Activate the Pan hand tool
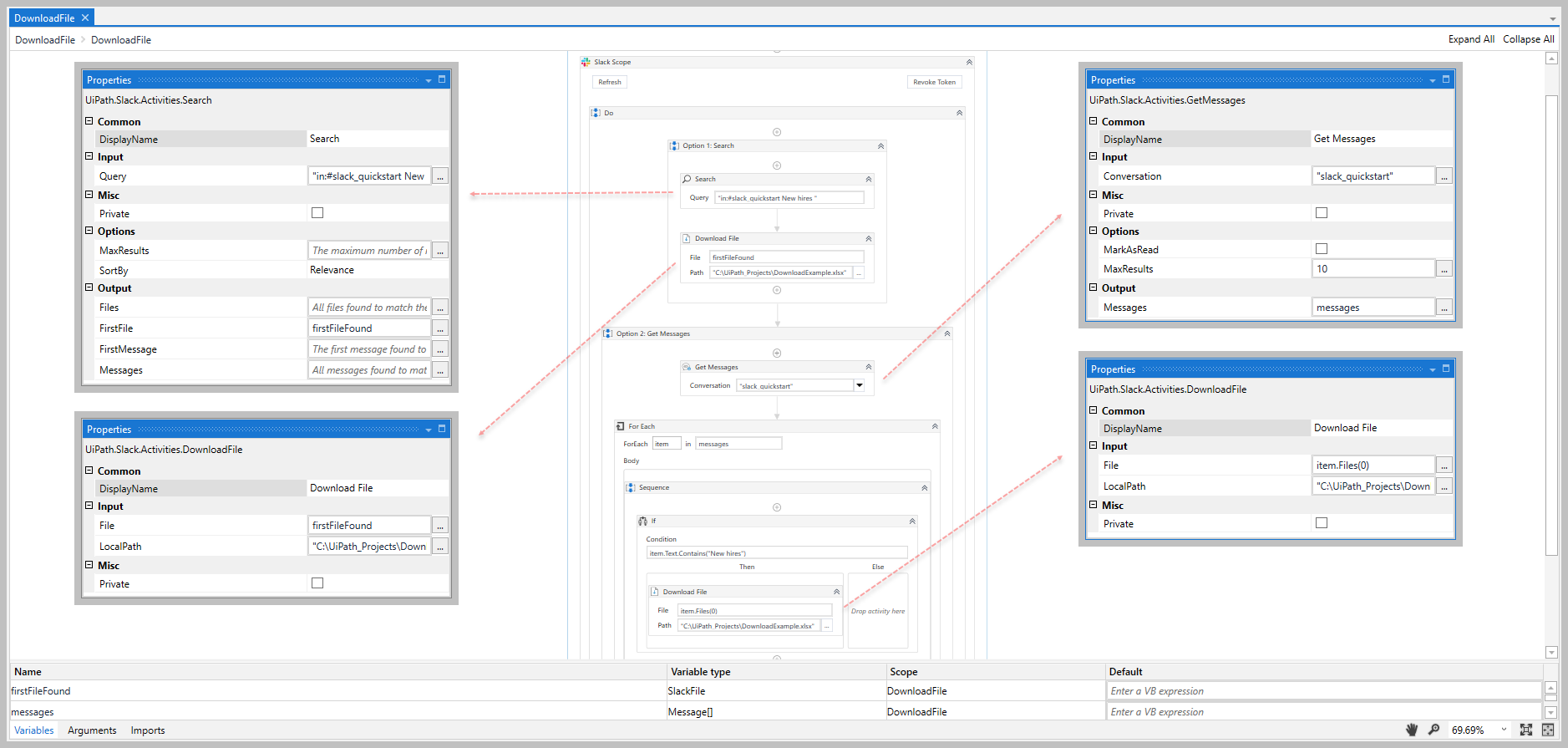The width and height of the screenshot is (1568, 748). point(1412,730)
